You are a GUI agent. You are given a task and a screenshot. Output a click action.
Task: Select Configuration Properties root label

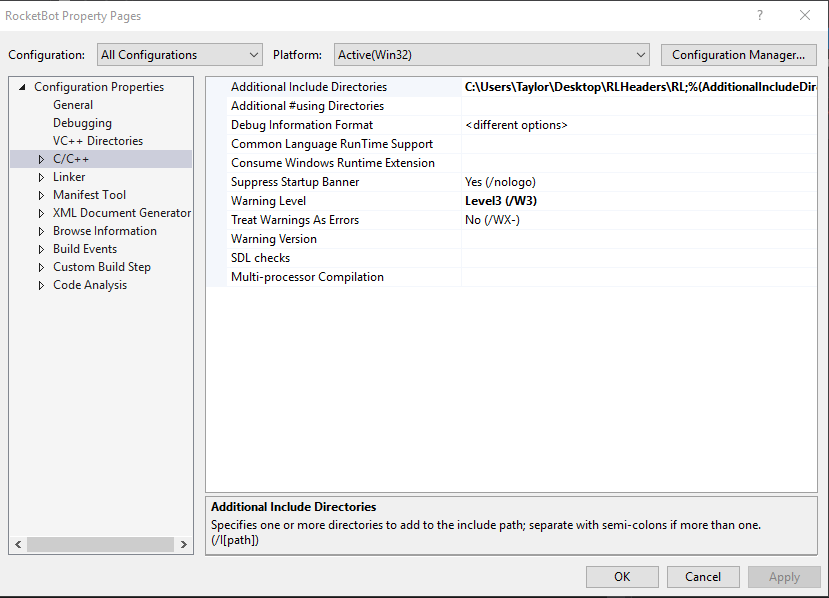coord(99,87)
